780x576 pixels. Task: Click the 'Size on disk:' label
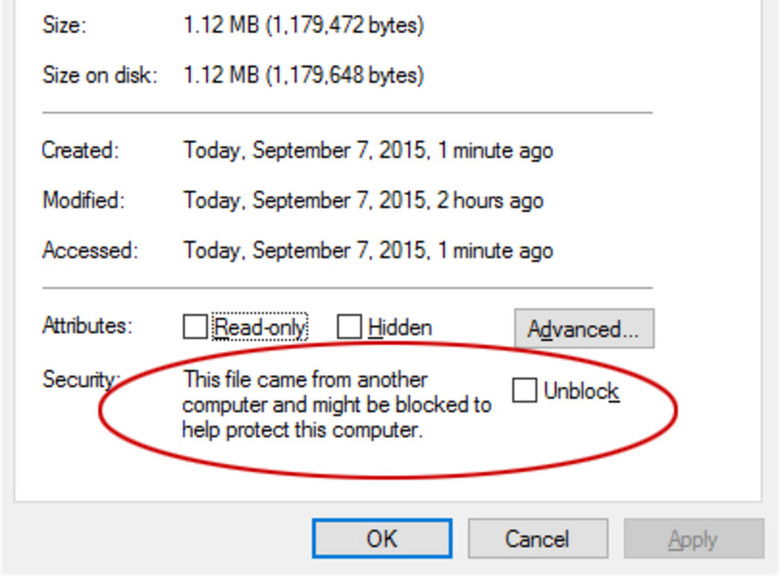point(100,75)
